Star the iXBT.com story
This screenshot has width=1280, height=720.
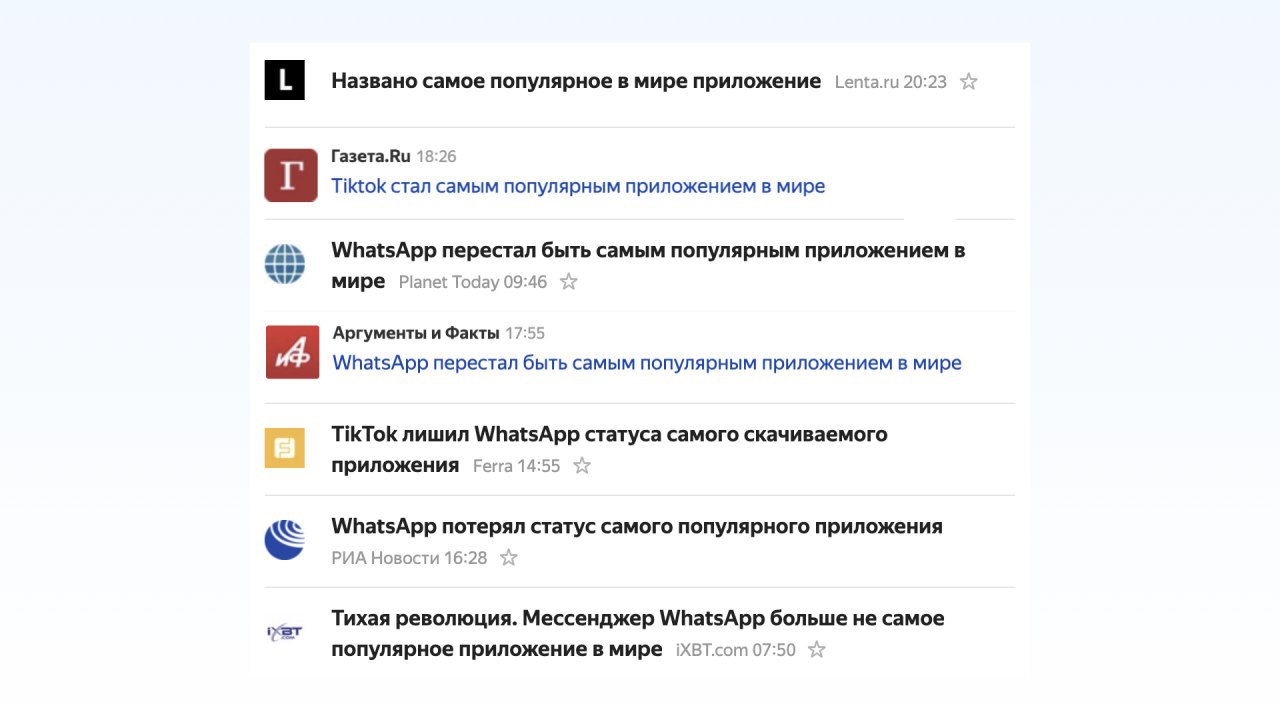817,650
